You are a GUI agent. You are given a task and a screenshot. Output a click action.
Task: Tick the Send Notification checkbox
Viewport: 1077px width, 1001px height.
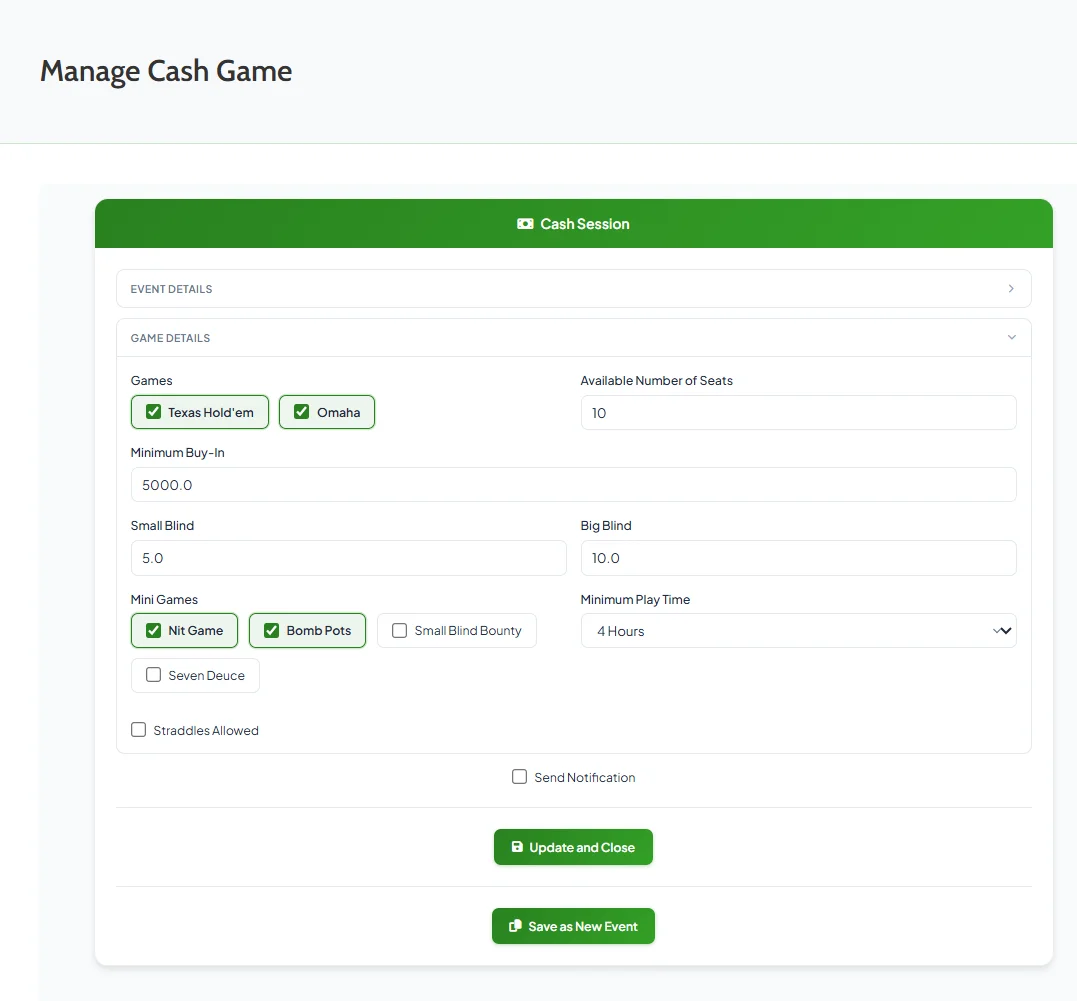tap(520, 777)
